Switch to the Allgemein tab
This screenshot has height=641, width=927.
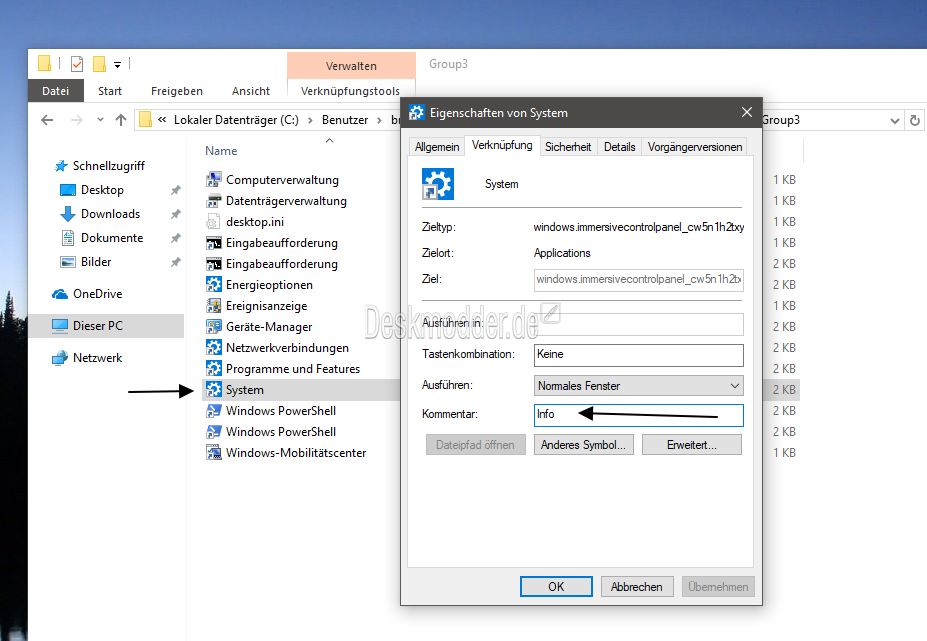coord(437,147)
